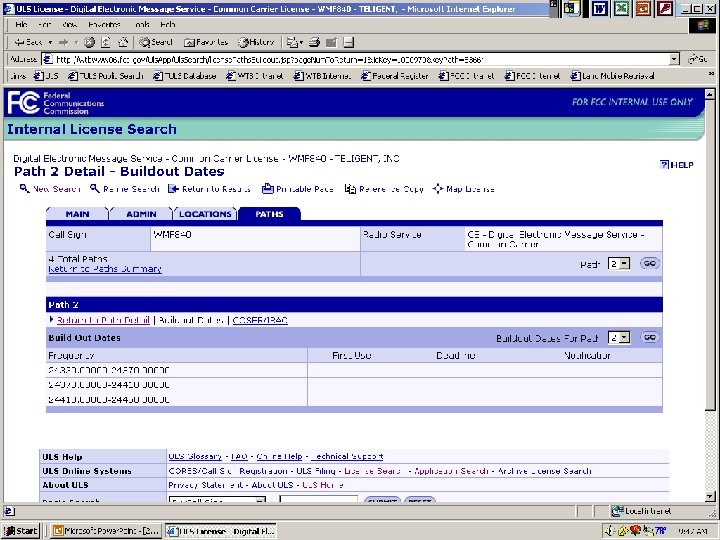This screenshot has height=540, width=720.
Task: Stop page loading with the Stop icon
Action: (90, 42)
